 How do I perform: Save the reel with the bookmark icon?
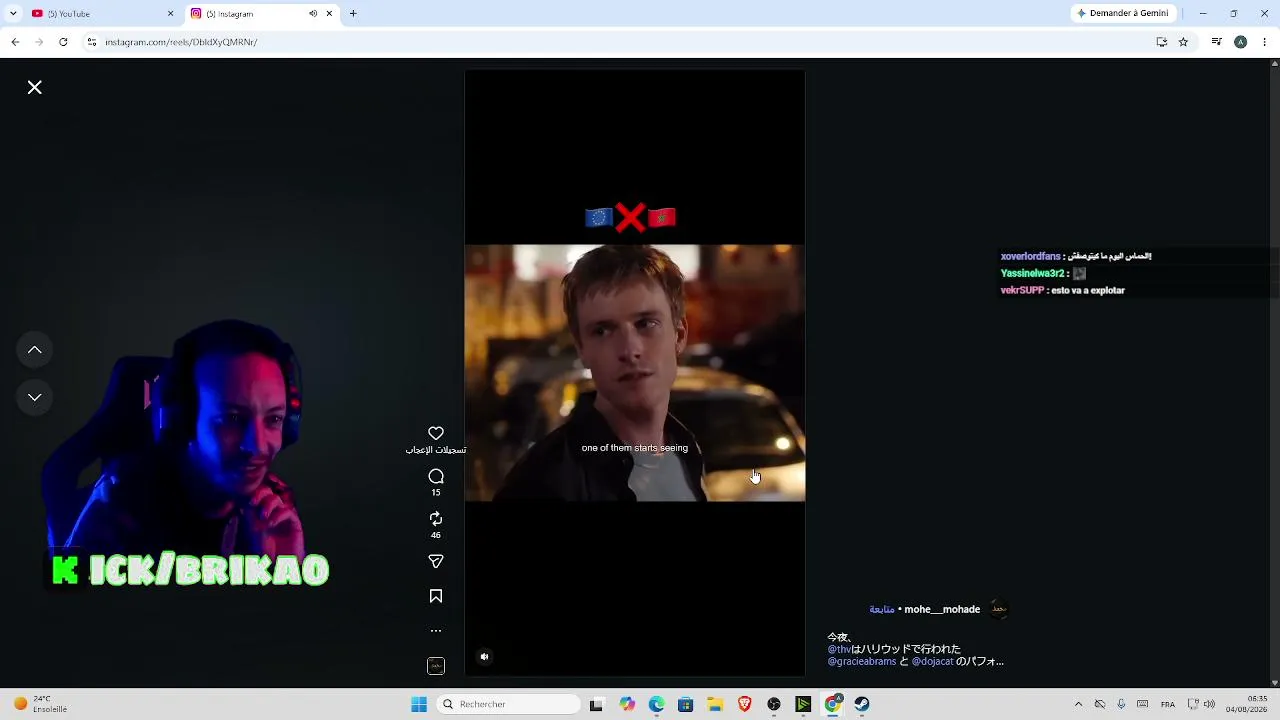436,596
